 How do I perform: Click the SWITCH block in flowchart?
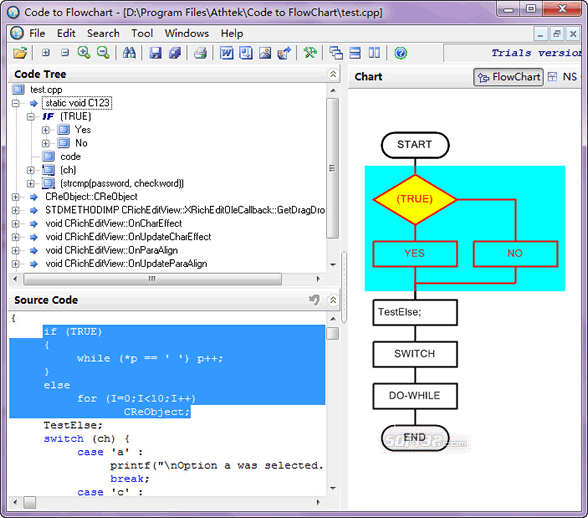[x=415, y=354]
